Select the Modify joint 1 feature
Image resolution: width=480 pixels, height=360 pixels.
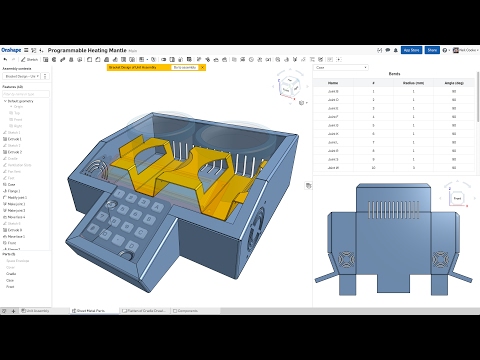pyautogui.click(x=17, y=198)
